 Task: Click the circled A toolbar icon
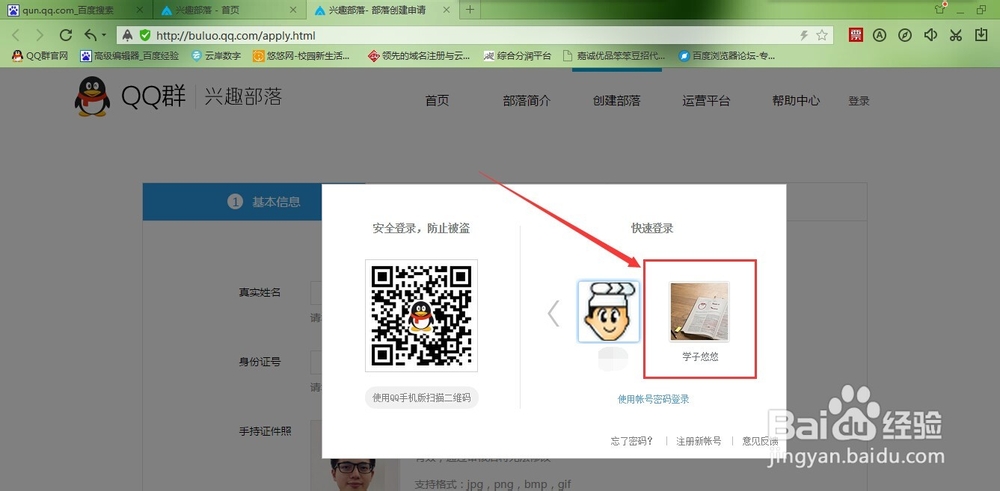[x=880, y=35]
